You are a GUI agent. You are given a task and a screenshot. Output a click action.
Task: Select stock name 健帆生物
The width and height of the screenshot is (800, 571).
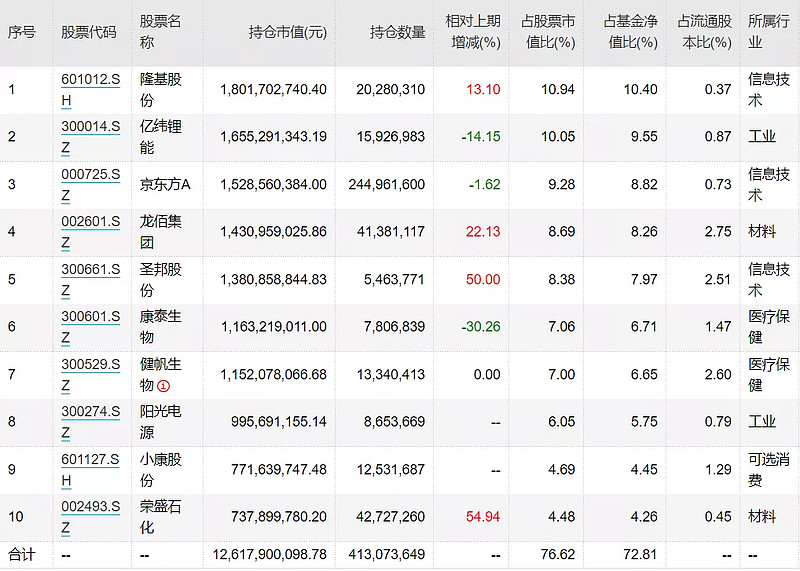pyautogui.click(x=160, y=375)
